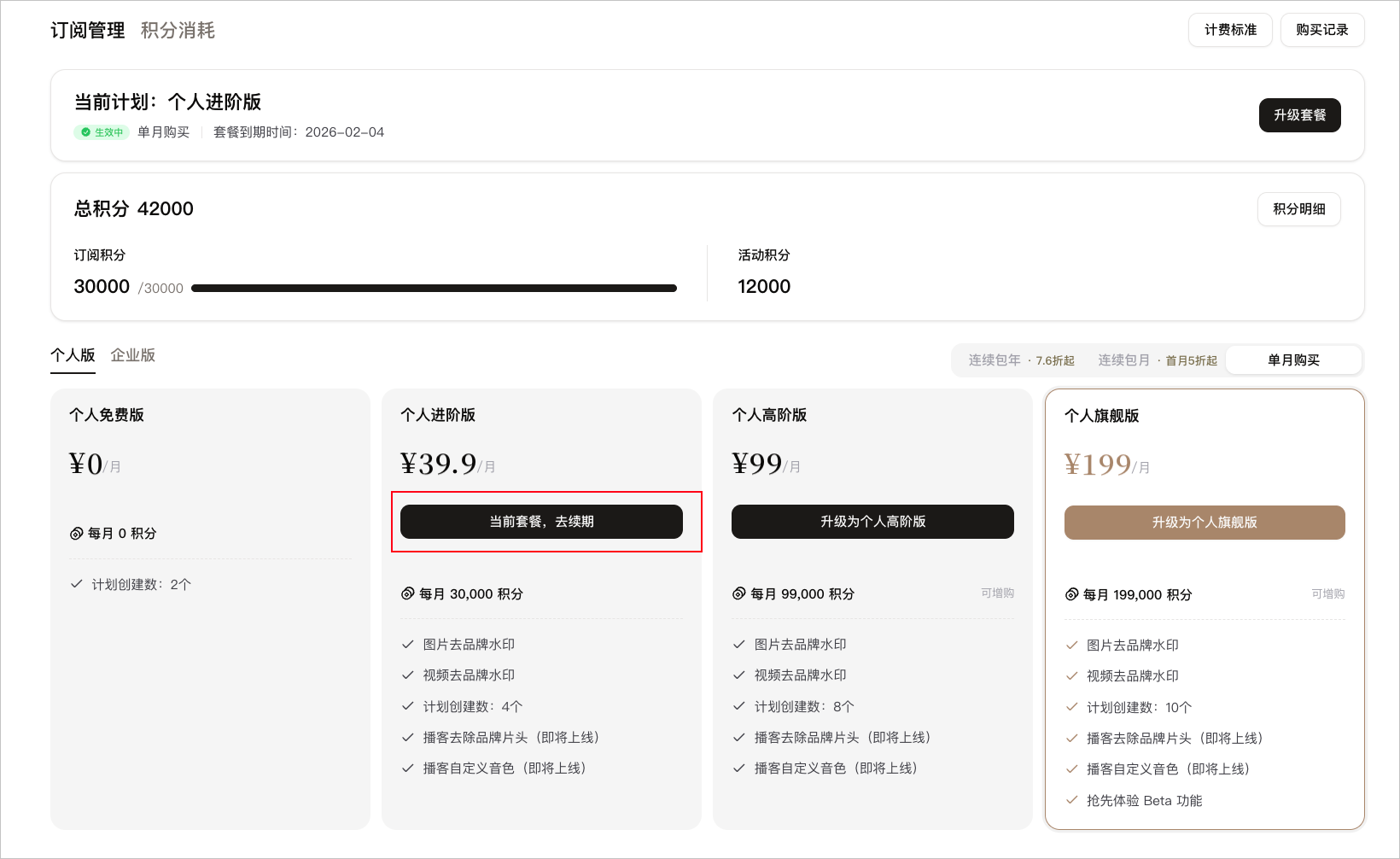Click the 个人高阶版 card title

point(769,415)
